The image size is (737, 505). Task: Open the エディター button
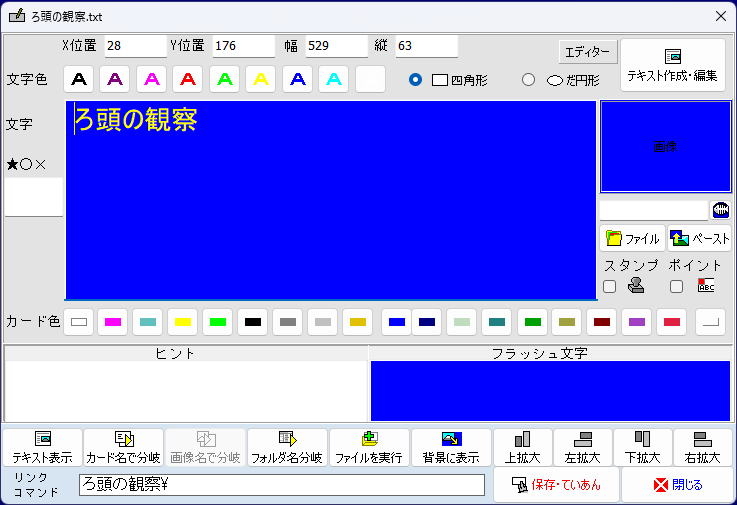pos(588,52)
